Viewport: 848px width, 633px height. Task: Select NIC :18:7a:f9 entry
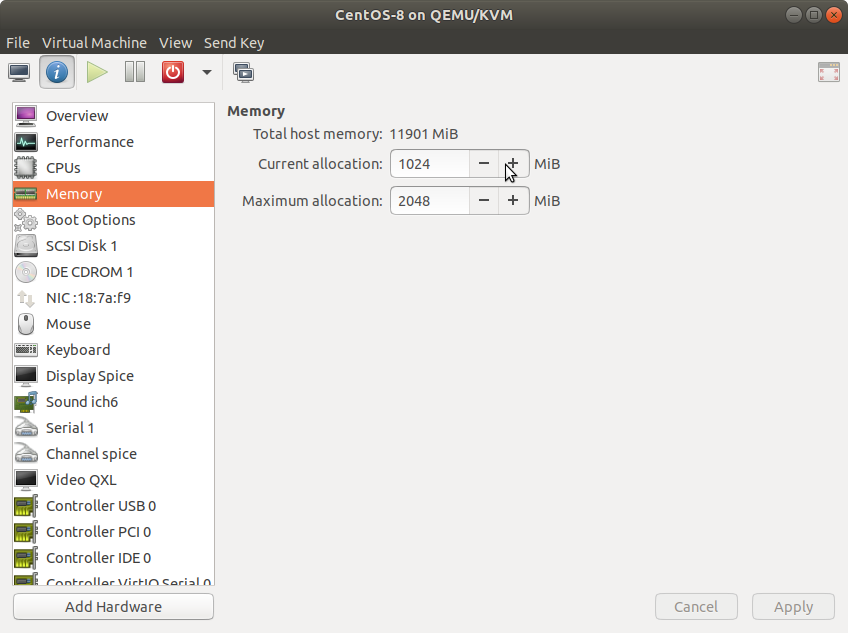pyautogui.click(x=114, y=298)
